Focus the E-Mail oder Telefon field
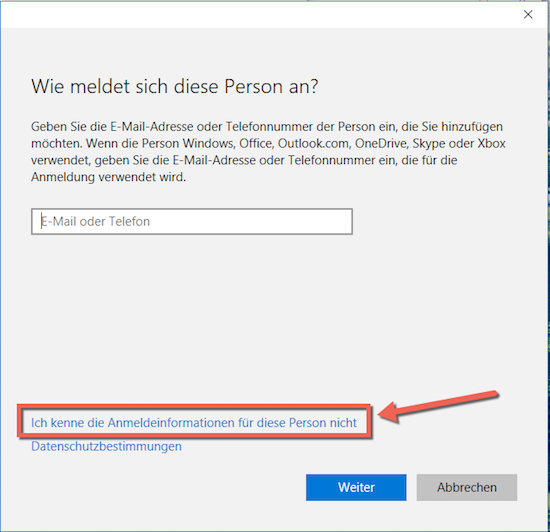Screen dimensions: 550x532 (x=192, y=222)
